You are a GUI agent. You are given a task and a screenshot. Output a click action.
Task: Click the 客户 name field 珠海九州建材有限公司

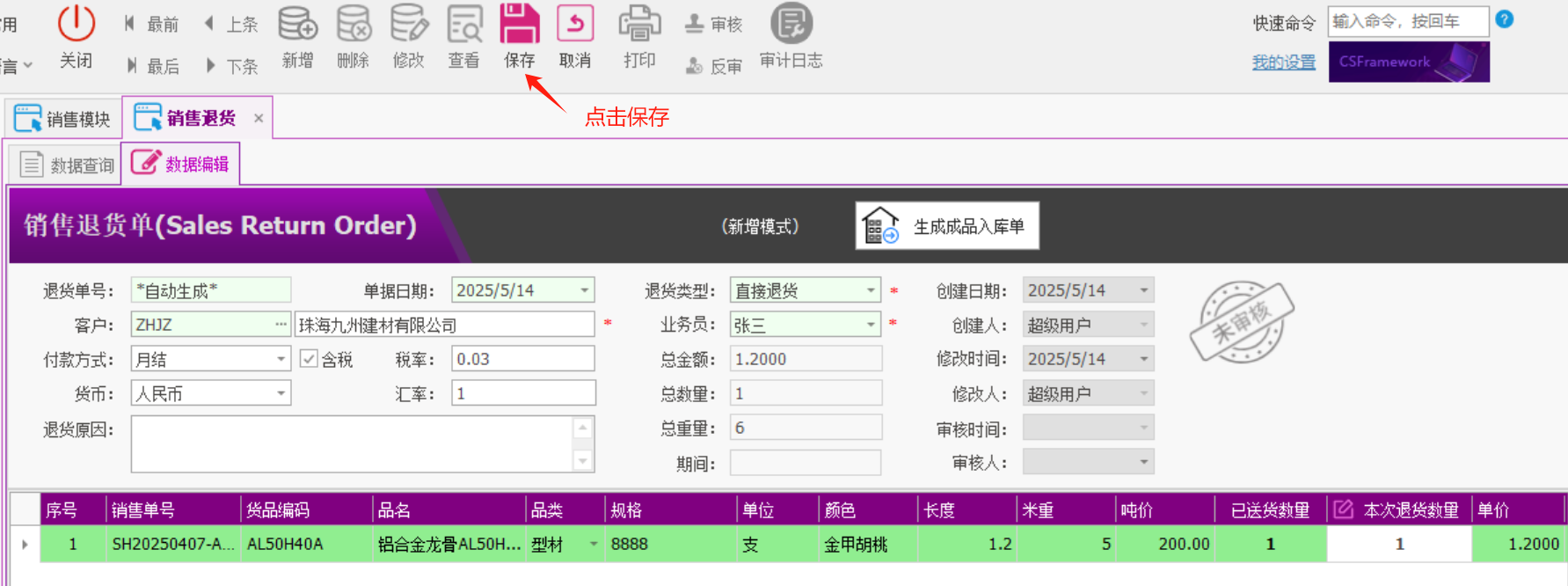[x=445, y=325]
